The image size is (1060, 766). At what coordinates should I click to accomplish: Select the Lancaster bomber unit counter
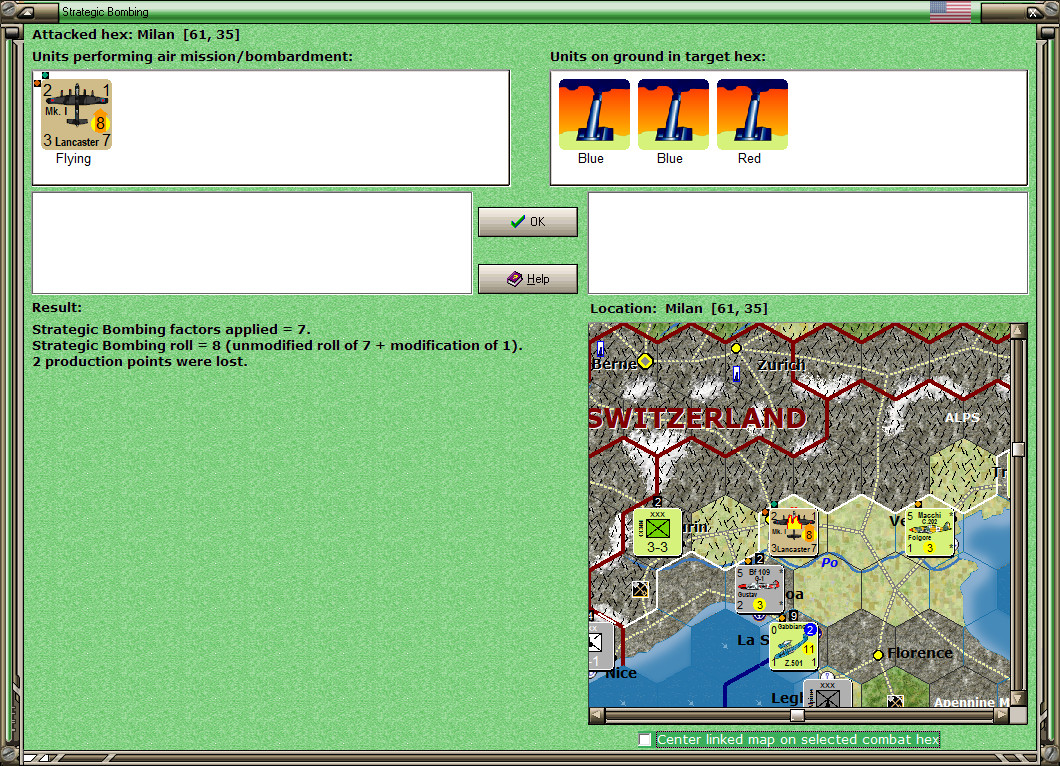tap(76, 114)
